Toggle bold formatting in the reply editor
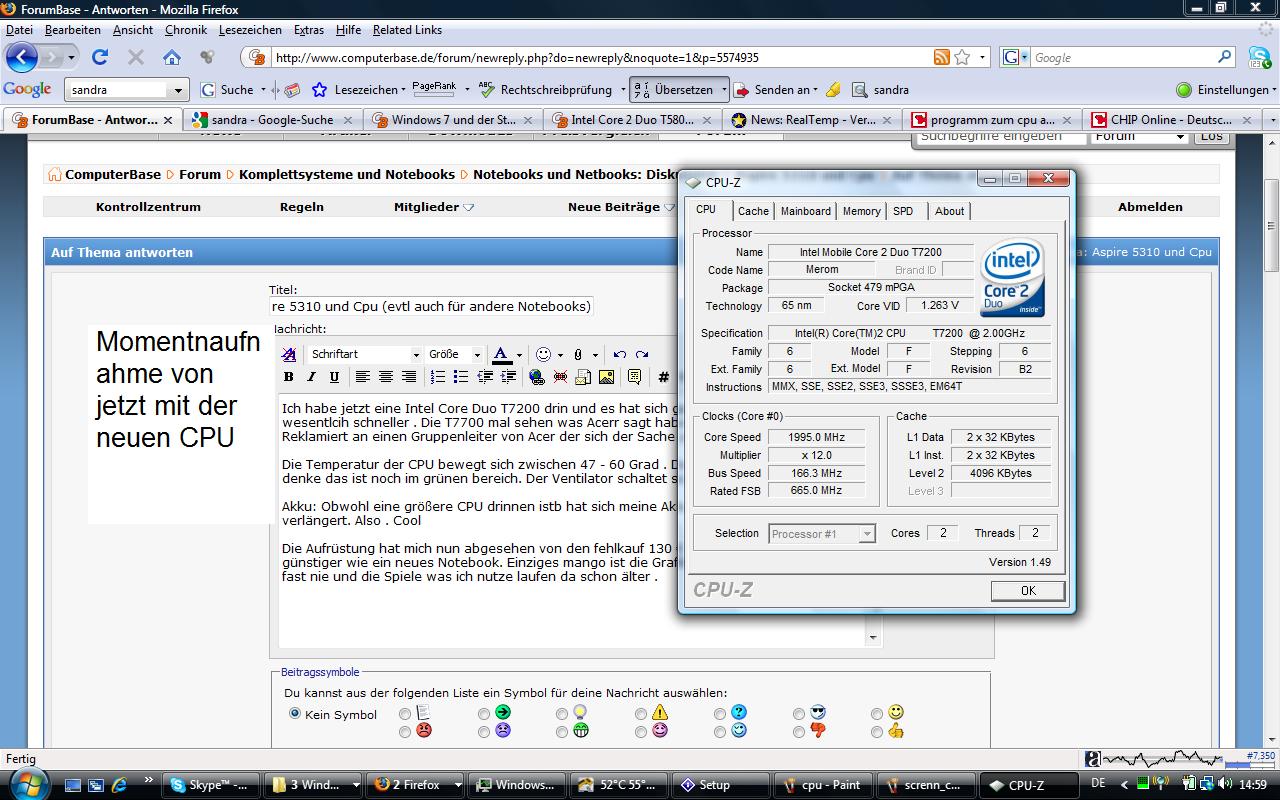Viewport: 1280px width, 800px height. pyautogui.click(x=288, y=377)
